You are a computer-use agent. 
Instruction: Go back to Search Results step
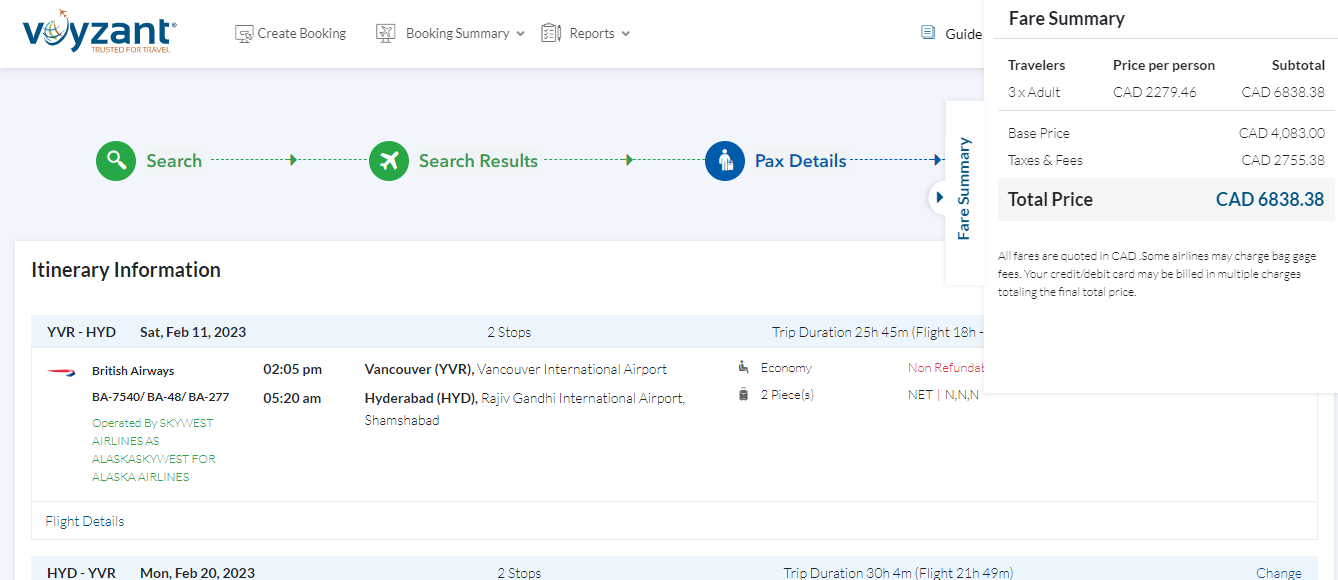click(x=478, y=161)
